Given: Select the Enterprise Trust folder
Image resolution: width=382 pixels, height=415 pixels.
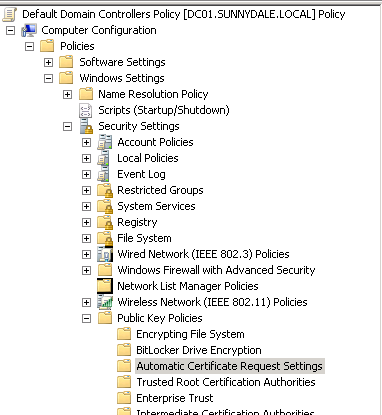Looking at the screenshot, I should coord(175,398).
